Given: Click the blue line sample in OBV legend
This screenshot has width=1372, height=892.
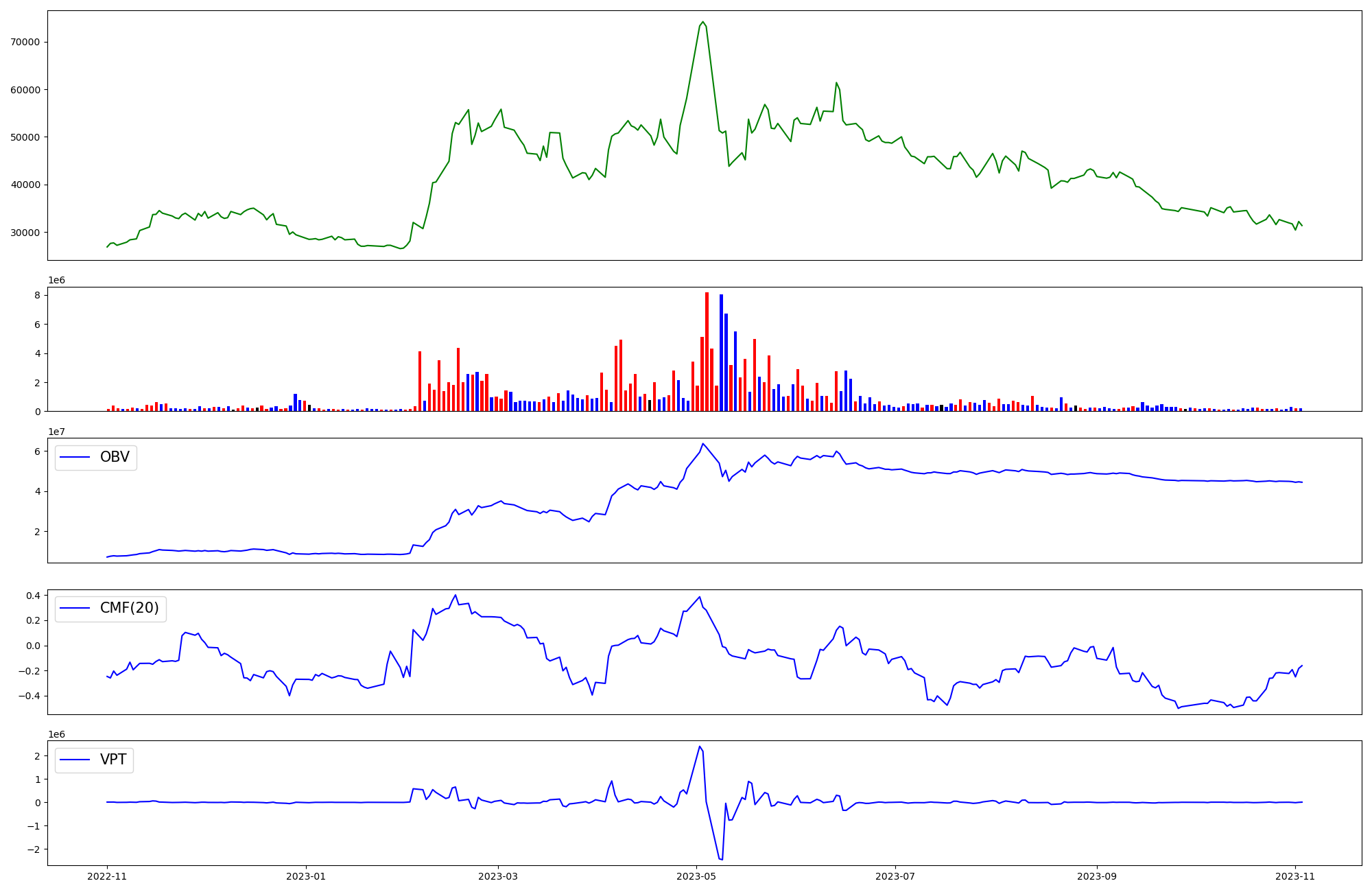Looking at the screenshot, I should (x=75, y=458).
